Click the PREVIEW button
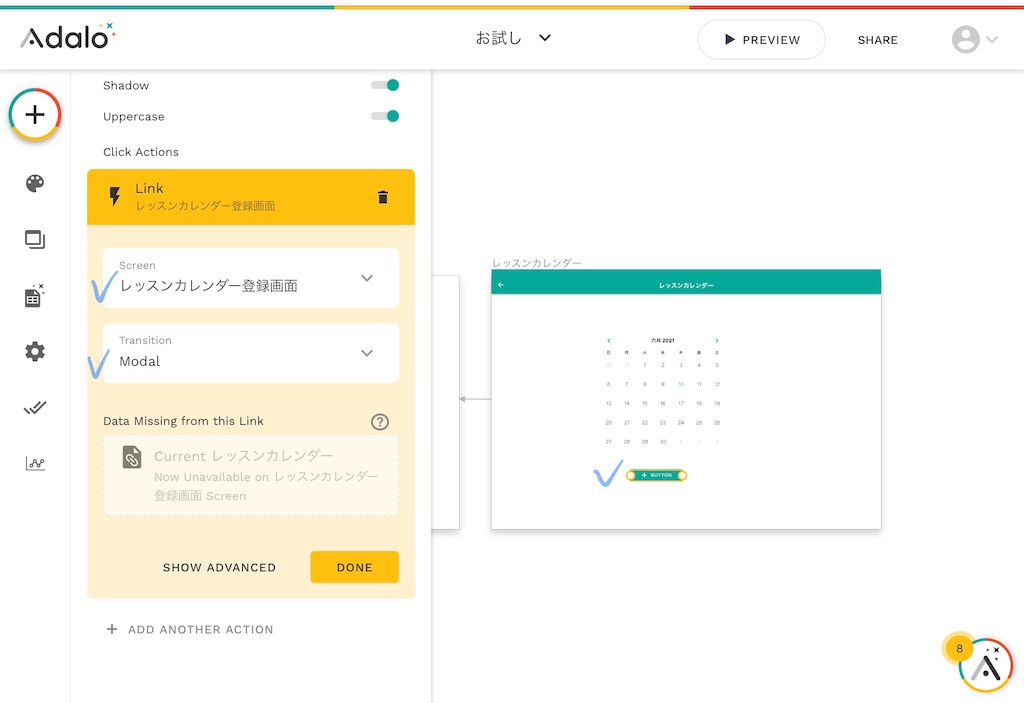The image size is (1024, 703). pos(761,39)
